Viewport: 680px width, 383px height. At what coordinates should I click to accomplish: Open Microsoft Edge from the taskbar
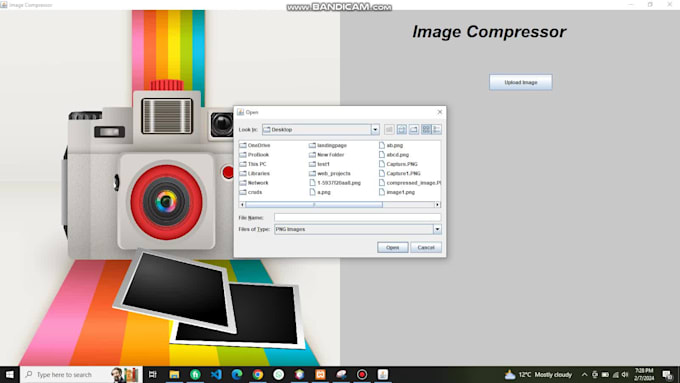pyautogui.click(x=237, y=374)
